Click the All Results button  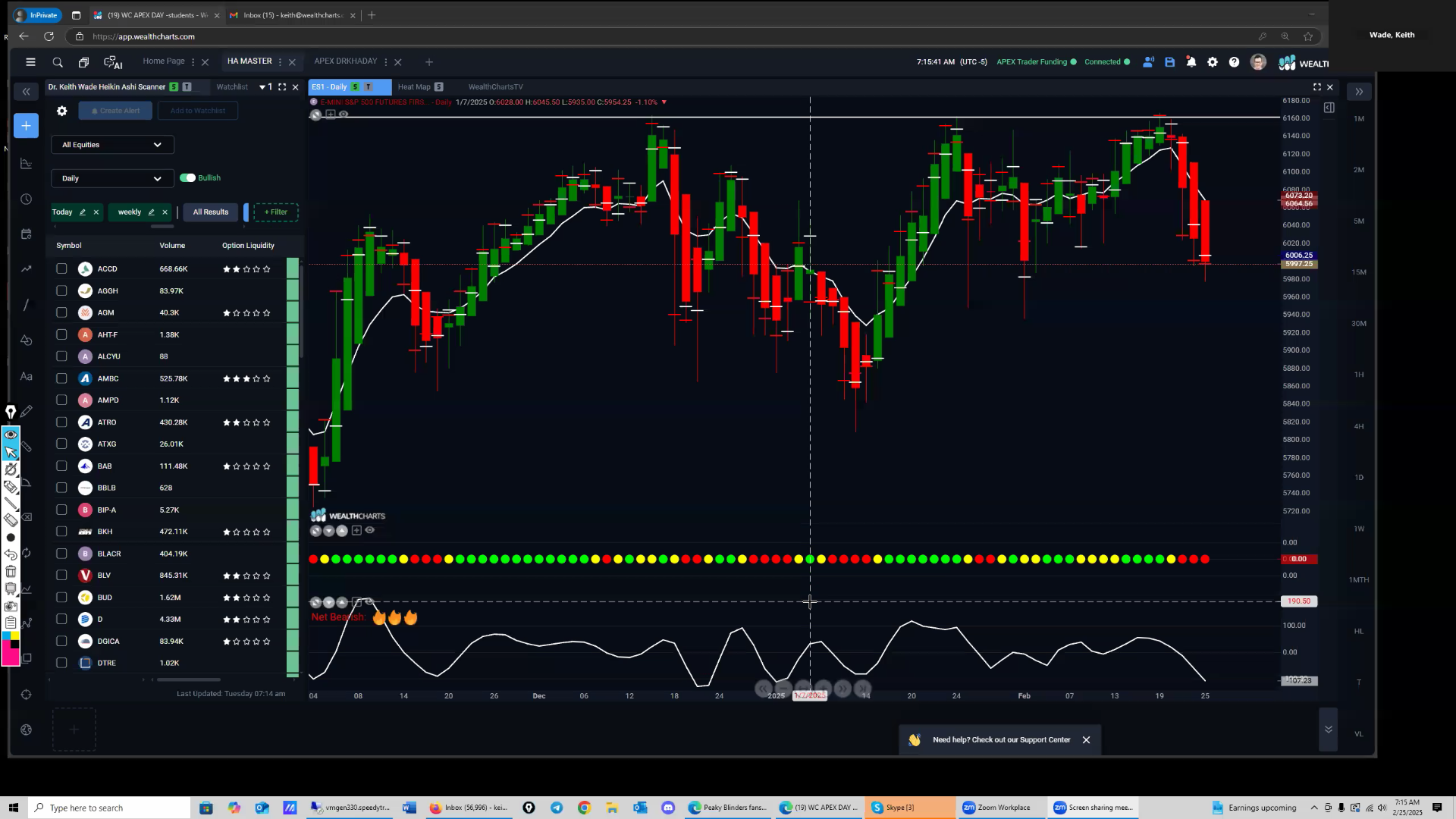point(211,212)
